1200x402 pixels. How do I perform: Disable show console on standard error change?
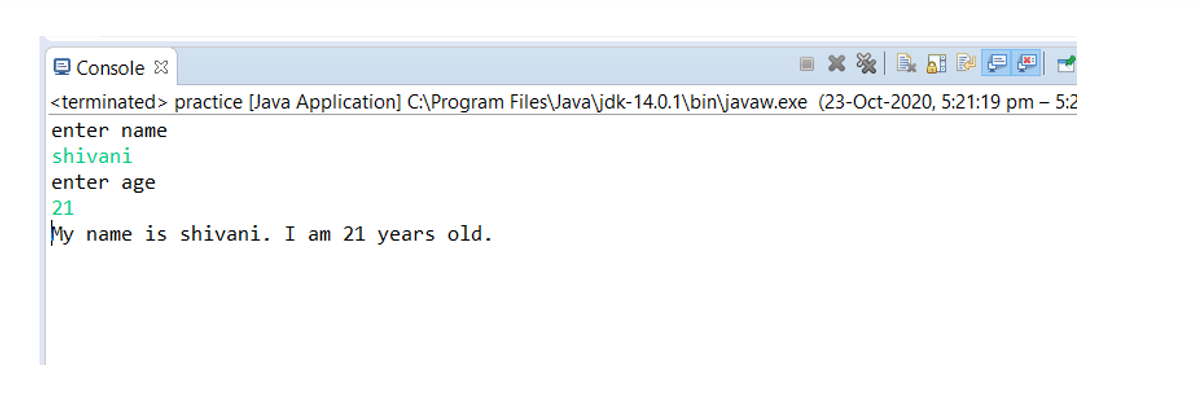click(1026, 64)
